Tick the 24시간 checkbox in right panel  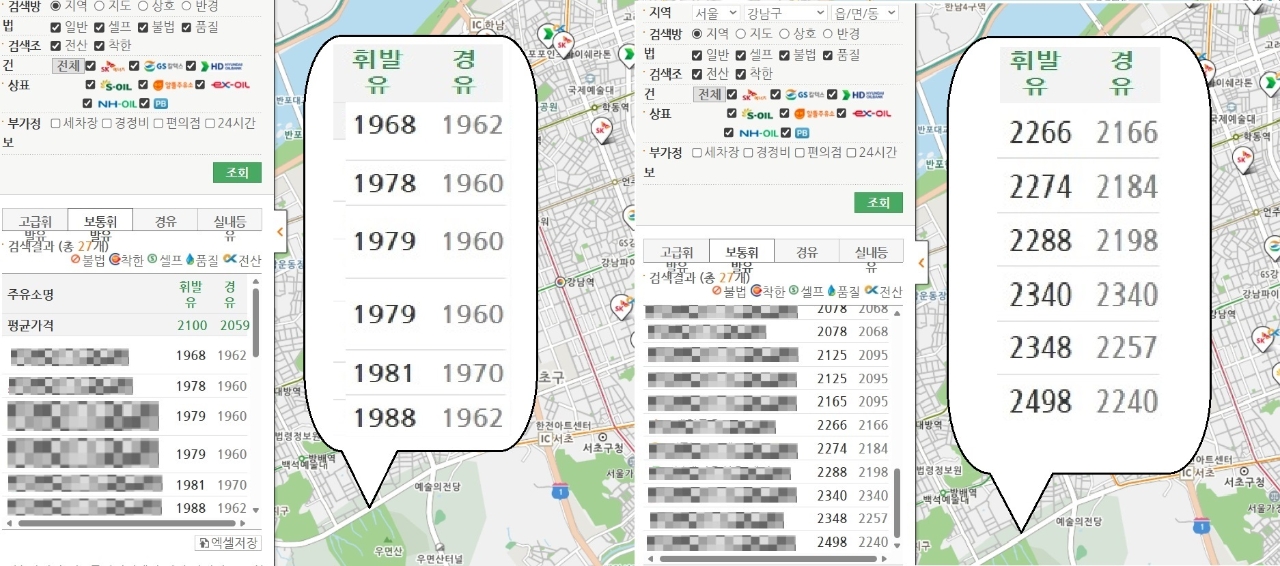click(852, 152)
